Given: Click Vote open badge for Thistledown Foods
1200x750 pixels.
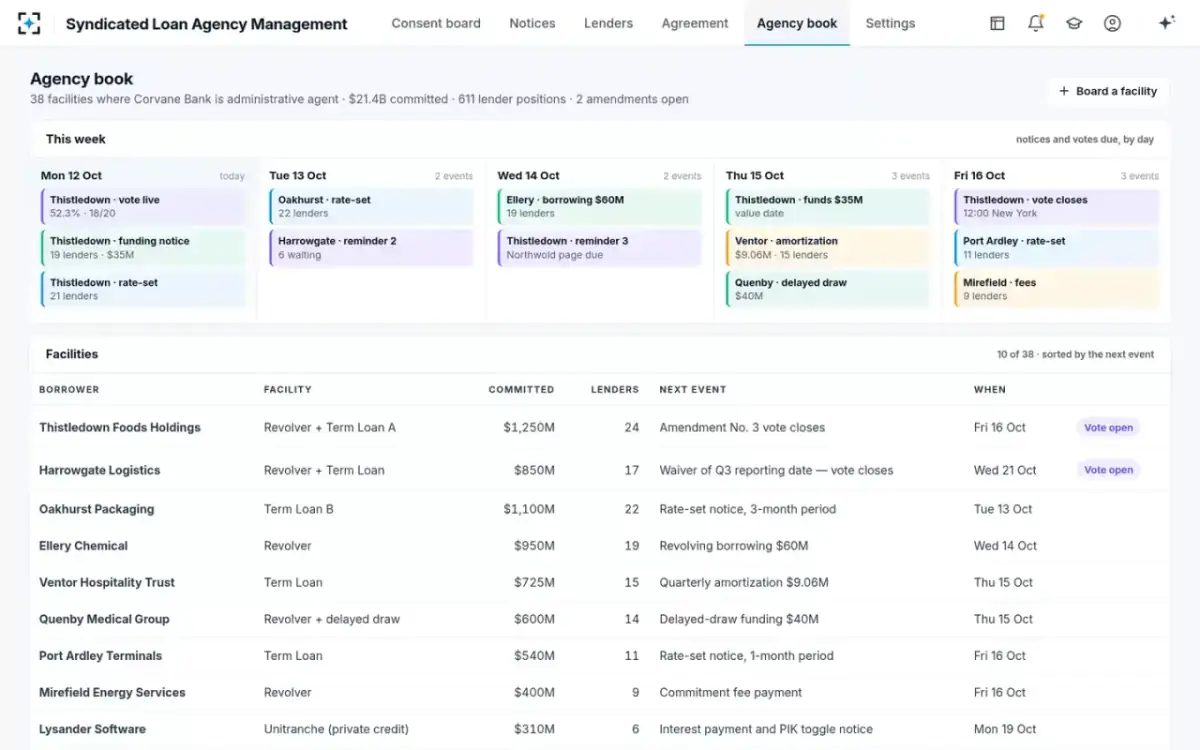Looking at the screenshot, I should 1108,428.
